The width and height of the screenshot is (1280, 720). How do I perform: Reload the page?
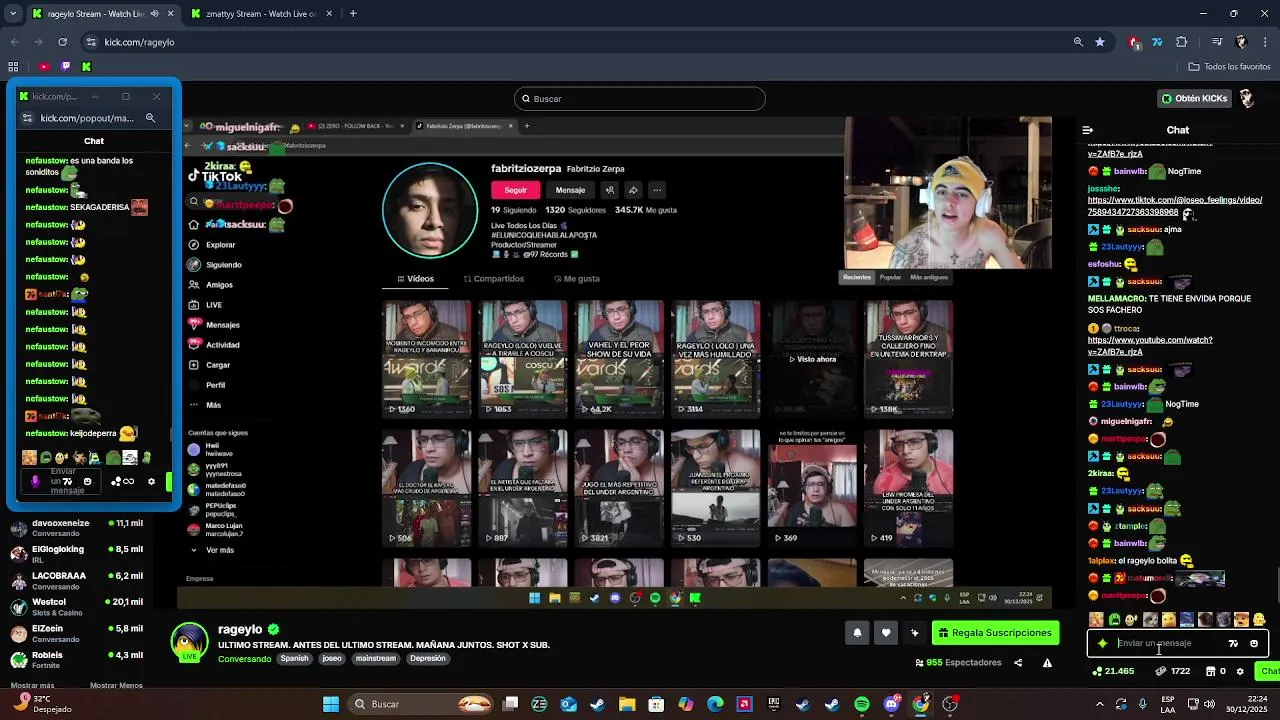(x=62, y=42)
